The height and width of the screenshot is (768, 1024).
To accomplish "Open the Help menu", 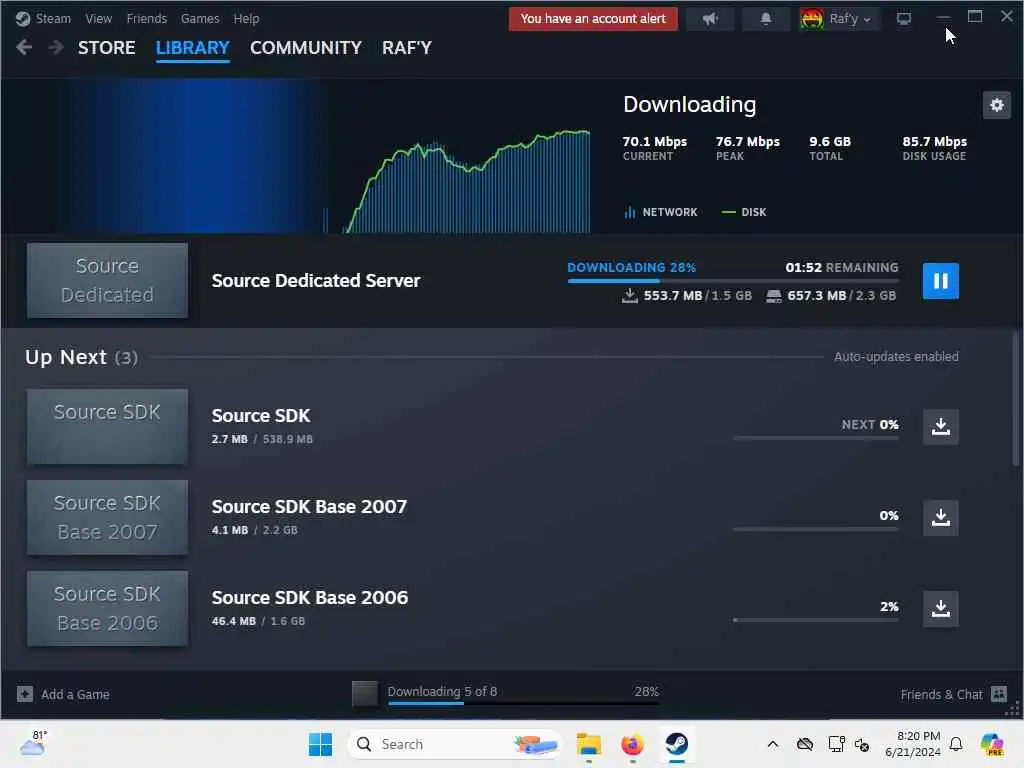I will (x=246, y=18).
